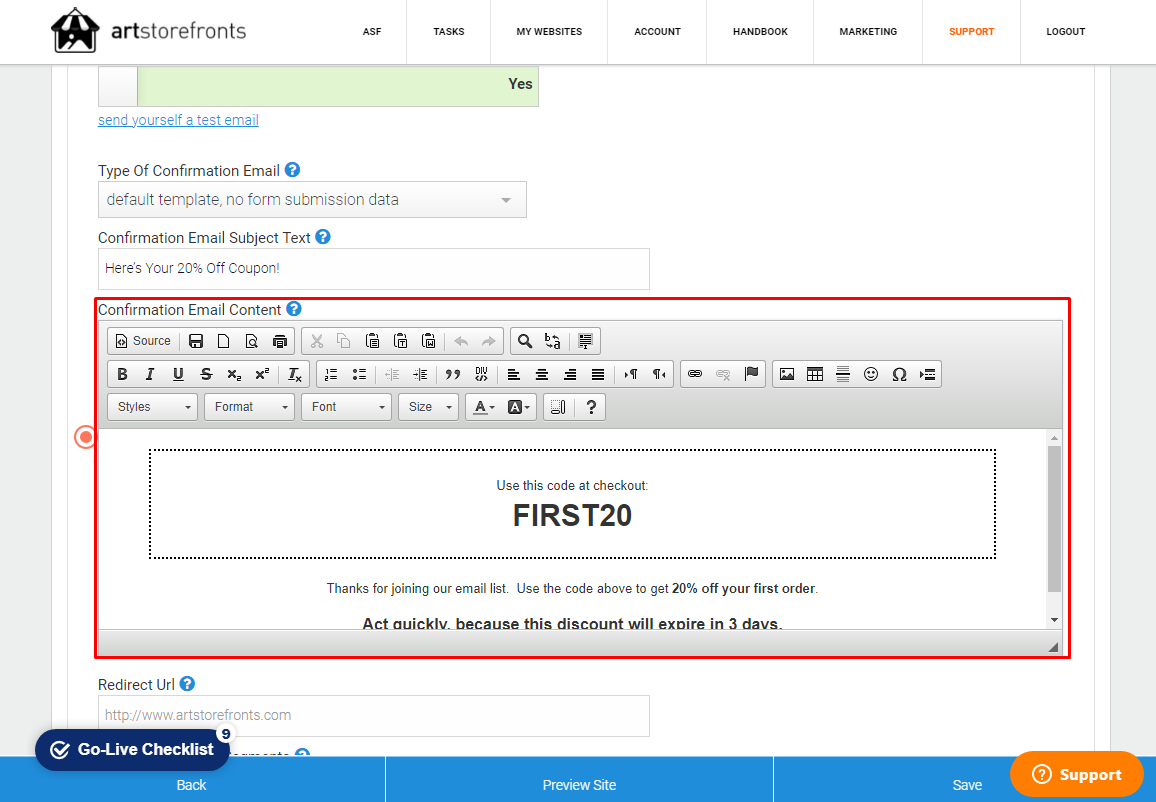Create a Div container
1156x802 pixels.
coord(481,374)
